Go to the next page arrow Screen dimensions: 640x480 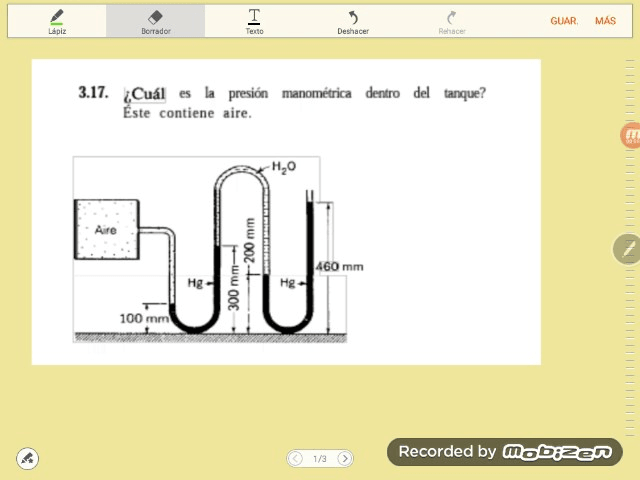pos(344,459)
